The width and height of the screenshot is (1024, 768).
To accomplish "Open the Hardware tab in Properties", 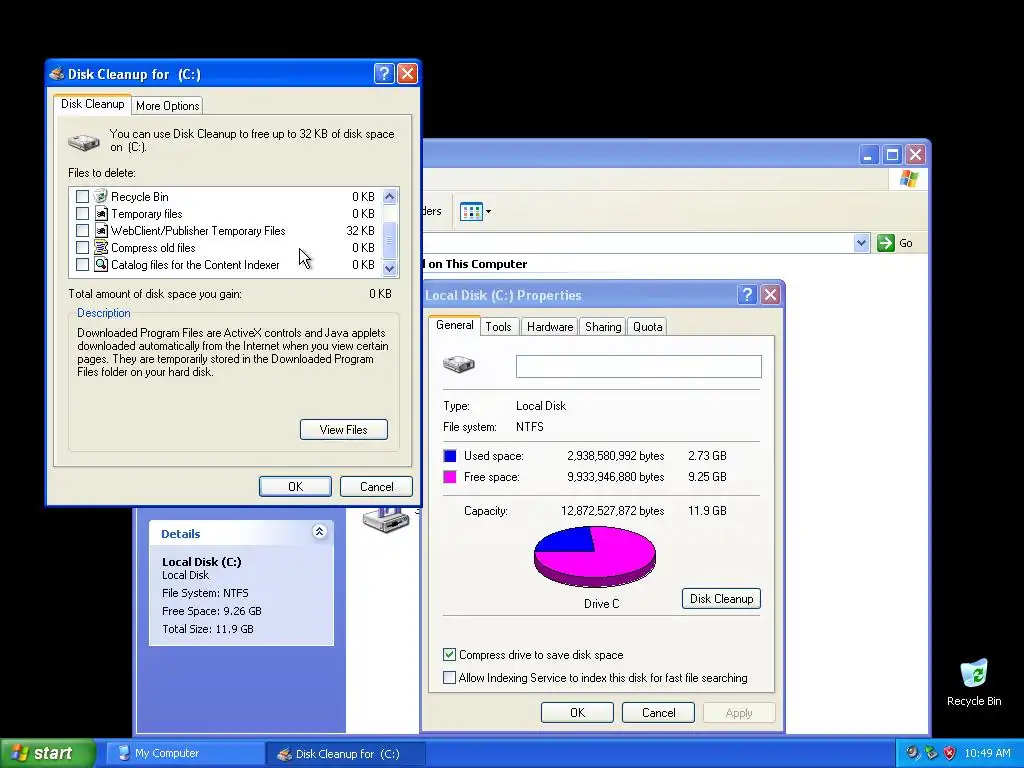I will click(550, 327).
